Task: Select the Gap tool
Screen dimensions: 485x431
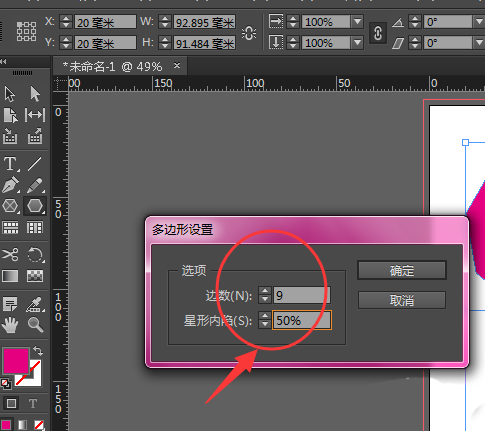Action: point(35,115)
